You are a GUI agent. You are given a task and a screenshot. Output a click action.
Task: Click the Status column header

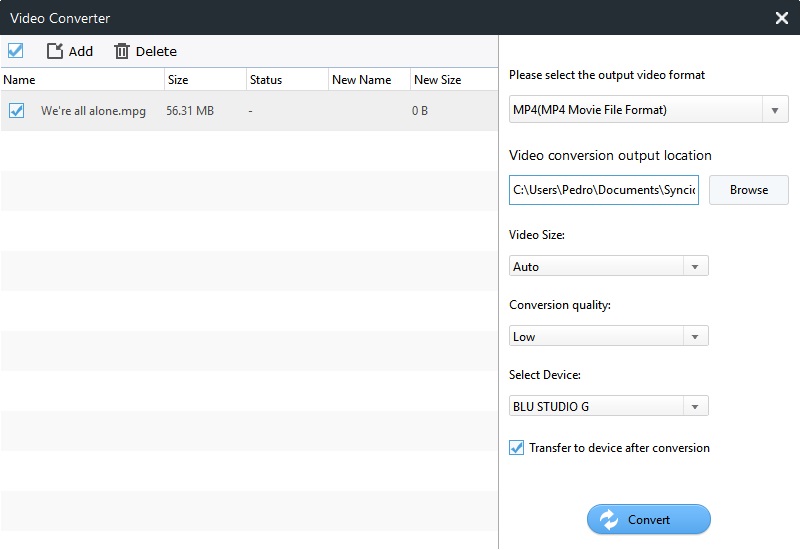[287, 80]
